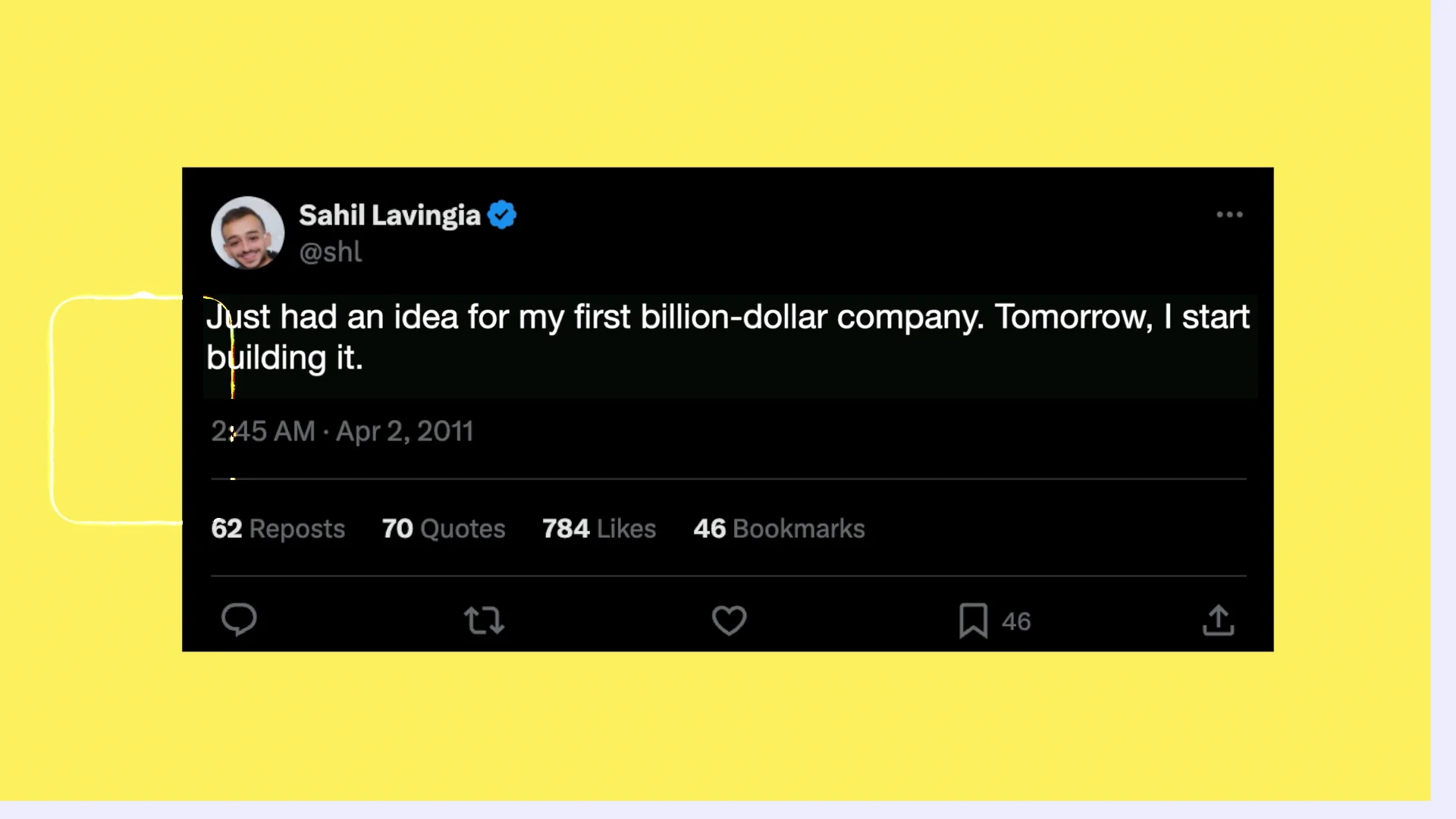Click the reply speech bubble icon
The height and width of the screenshot is (819, 1456).
click(x=239, y=620)
